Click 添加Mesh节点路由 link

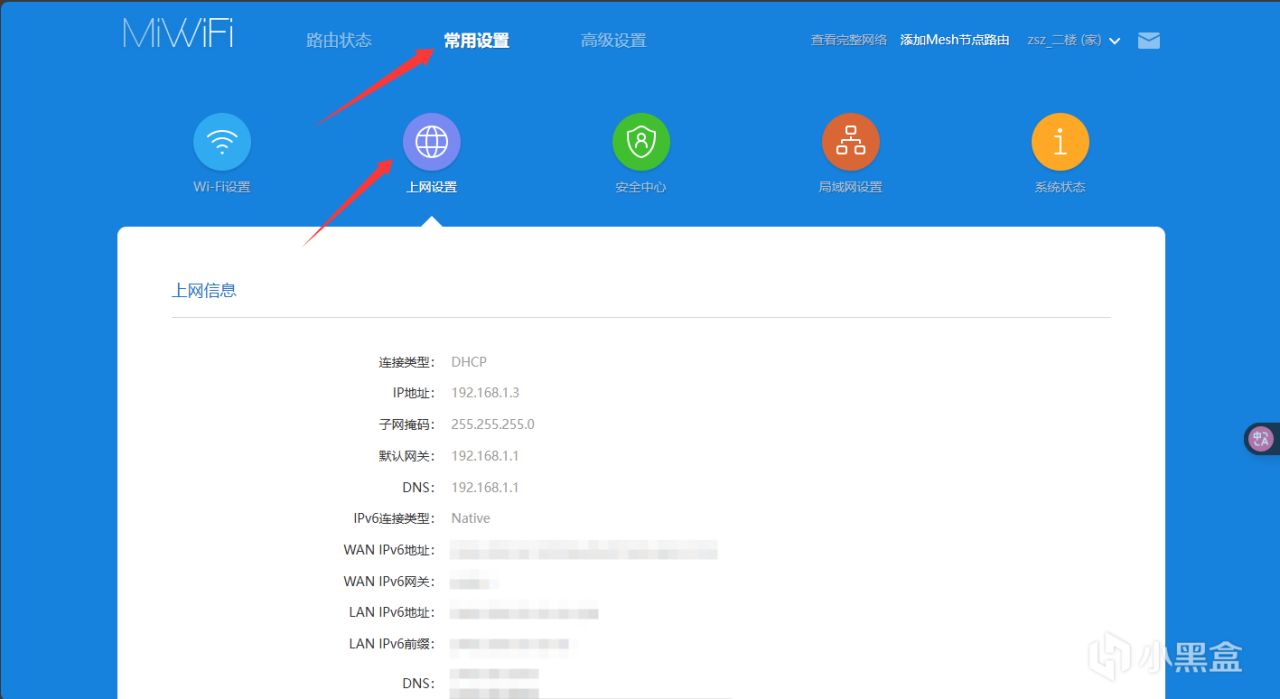[x=955, y=41]
